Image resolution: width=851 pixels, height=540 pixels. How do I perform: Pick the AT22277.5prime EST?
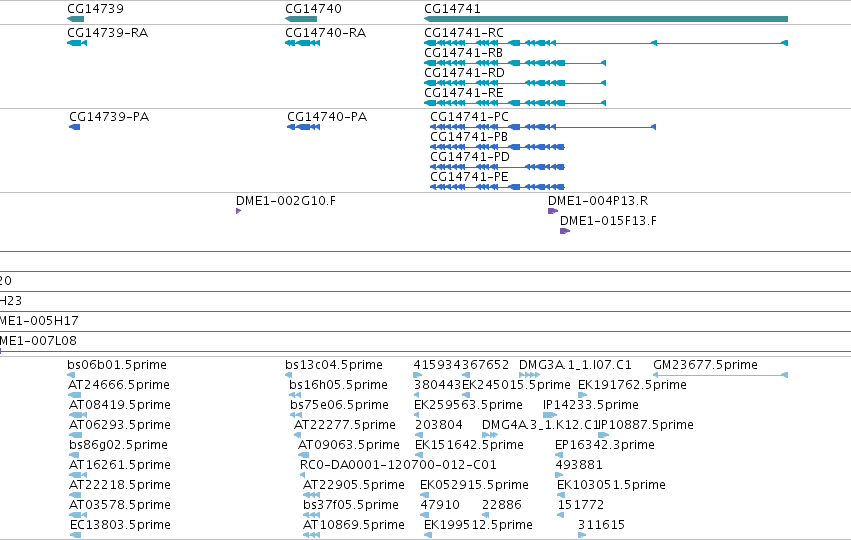coord(345,425)
